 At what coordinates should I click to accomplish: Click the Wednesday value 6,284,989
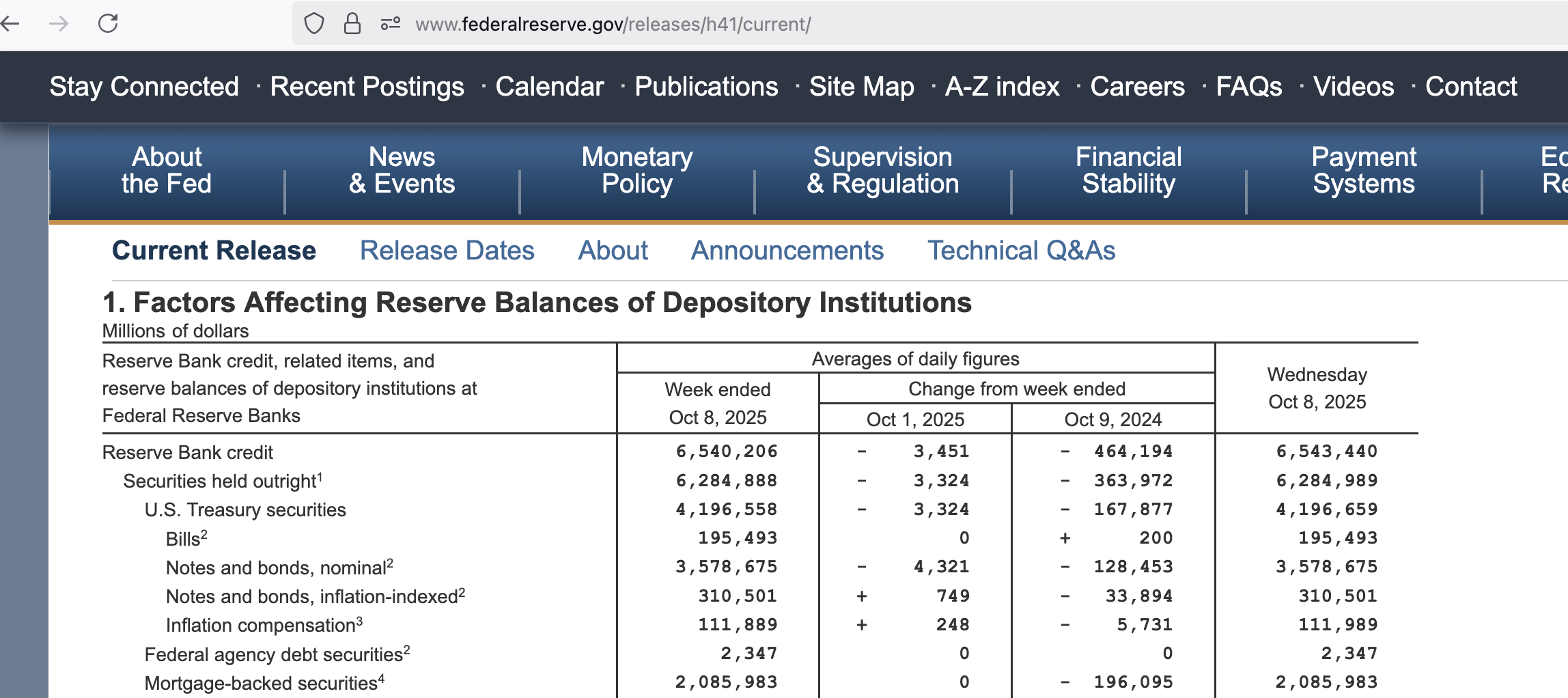tap(1327, 481)
